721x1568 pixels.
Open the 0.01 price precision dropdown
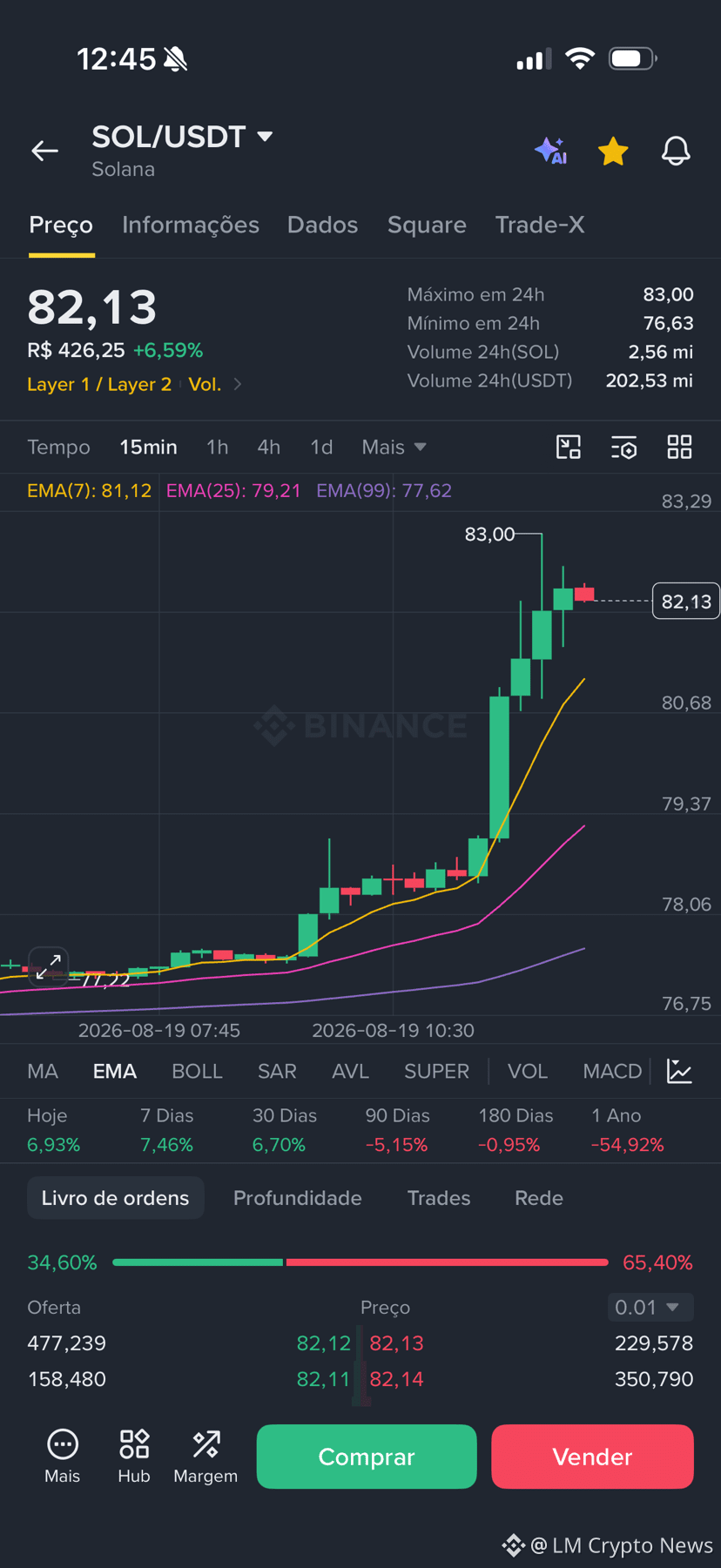point(650,1307)
